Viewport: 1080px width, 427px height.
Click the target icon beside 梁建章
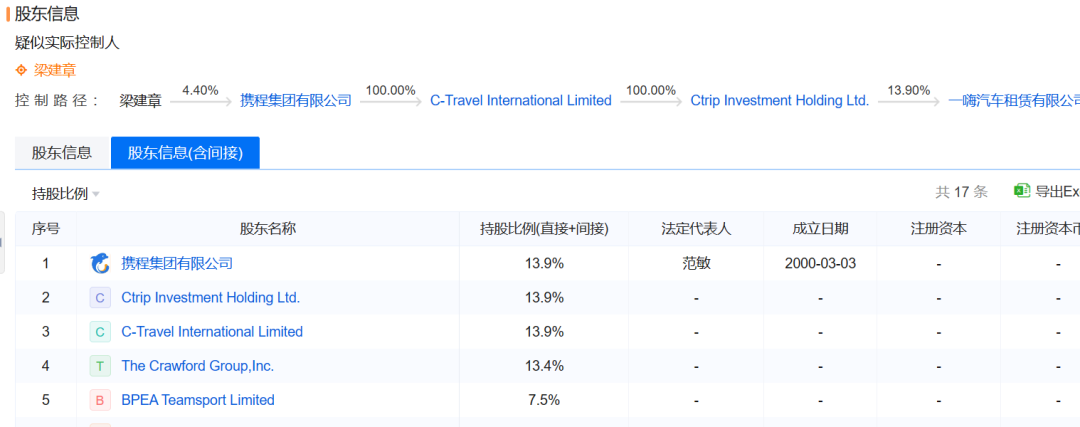tap(21, 70)
